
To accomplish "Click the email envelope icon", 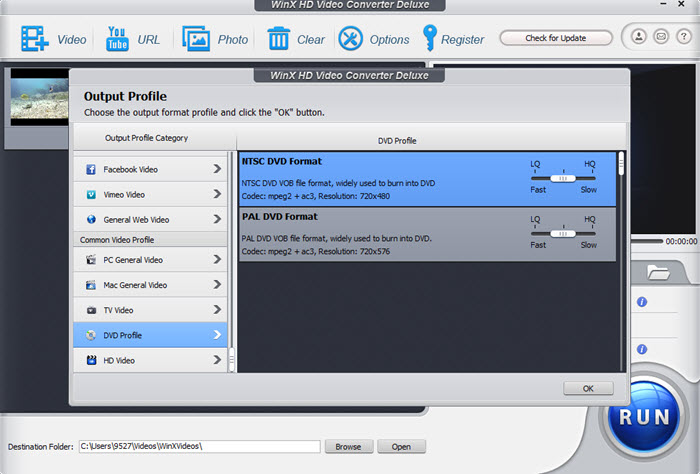I will pos(661,36).
